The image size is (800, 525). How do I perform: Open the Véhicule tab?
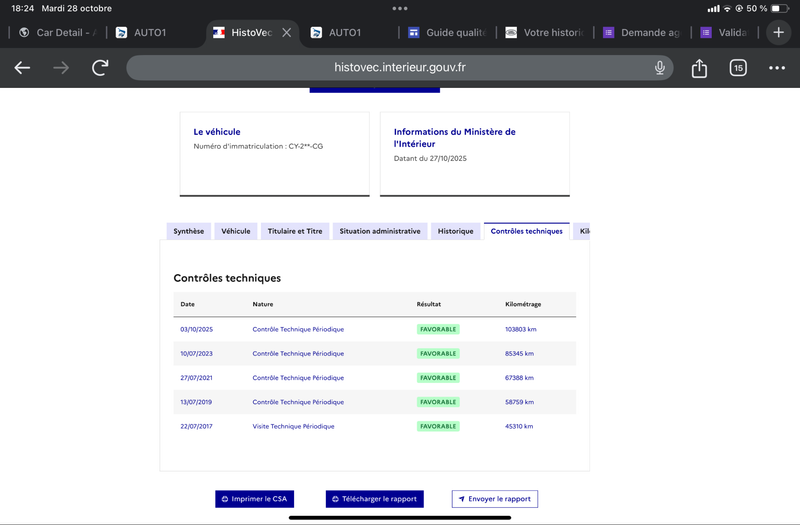236,231
